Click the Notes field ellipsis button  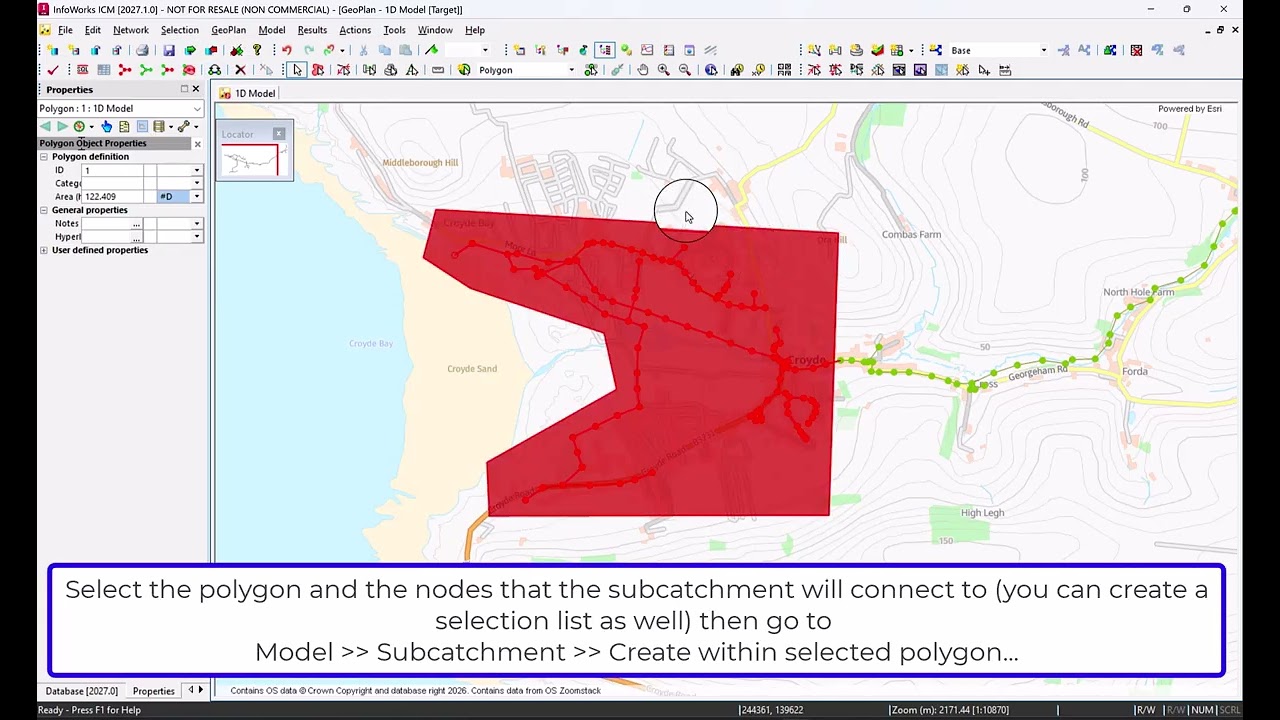(137, 224)
